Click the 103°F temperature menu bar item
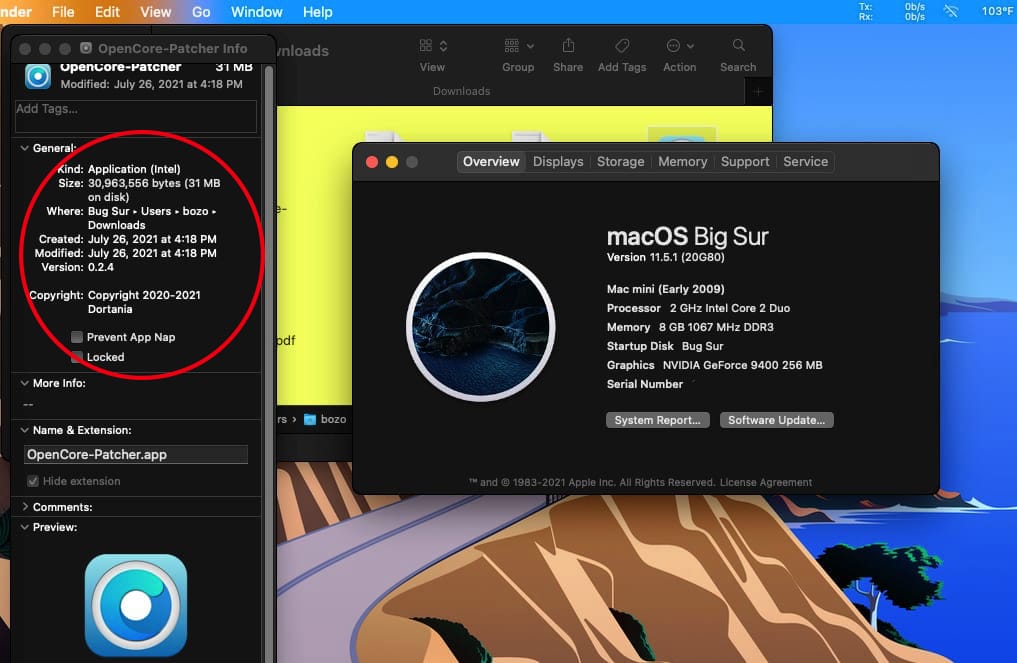Viewport: 1017px width, 663px height. coord(998,11)
